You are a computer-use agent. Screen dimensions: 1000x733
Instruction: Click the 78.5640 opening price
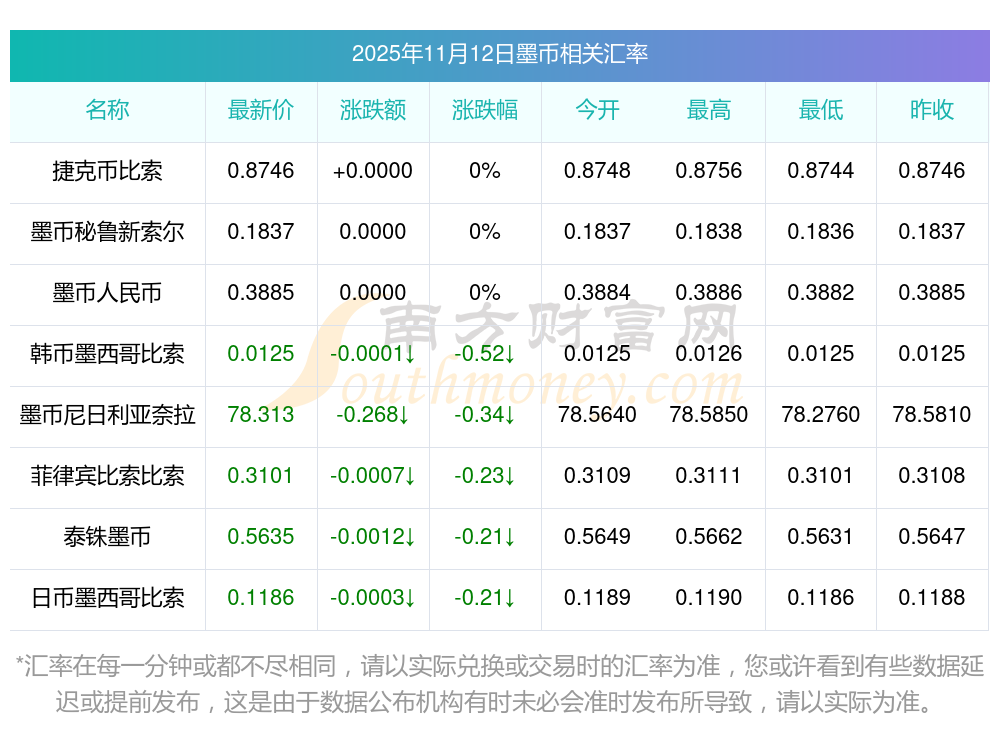[597, 415]
